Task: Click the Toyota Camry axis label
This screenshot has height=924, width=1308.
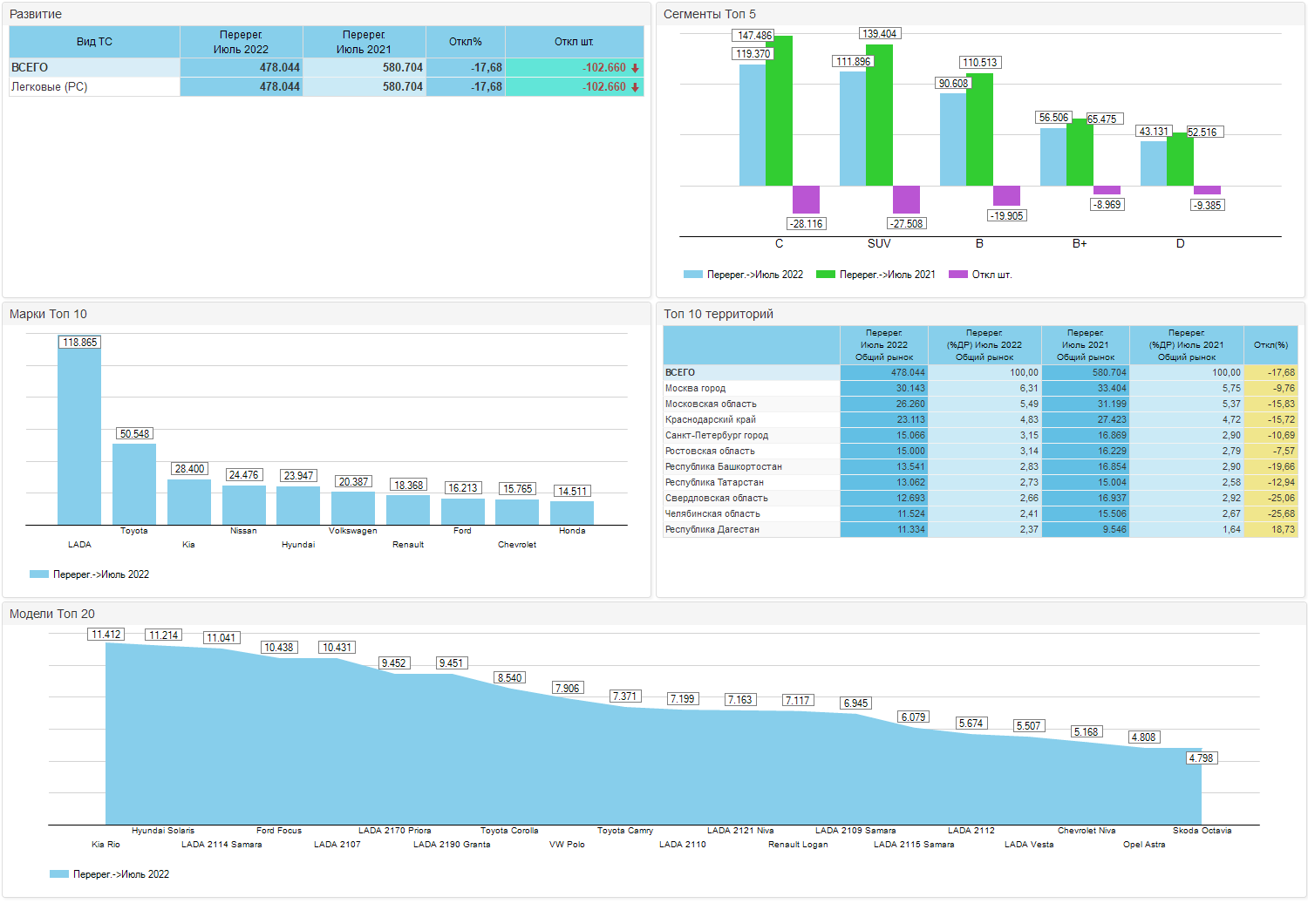Action: pos(625,831)
